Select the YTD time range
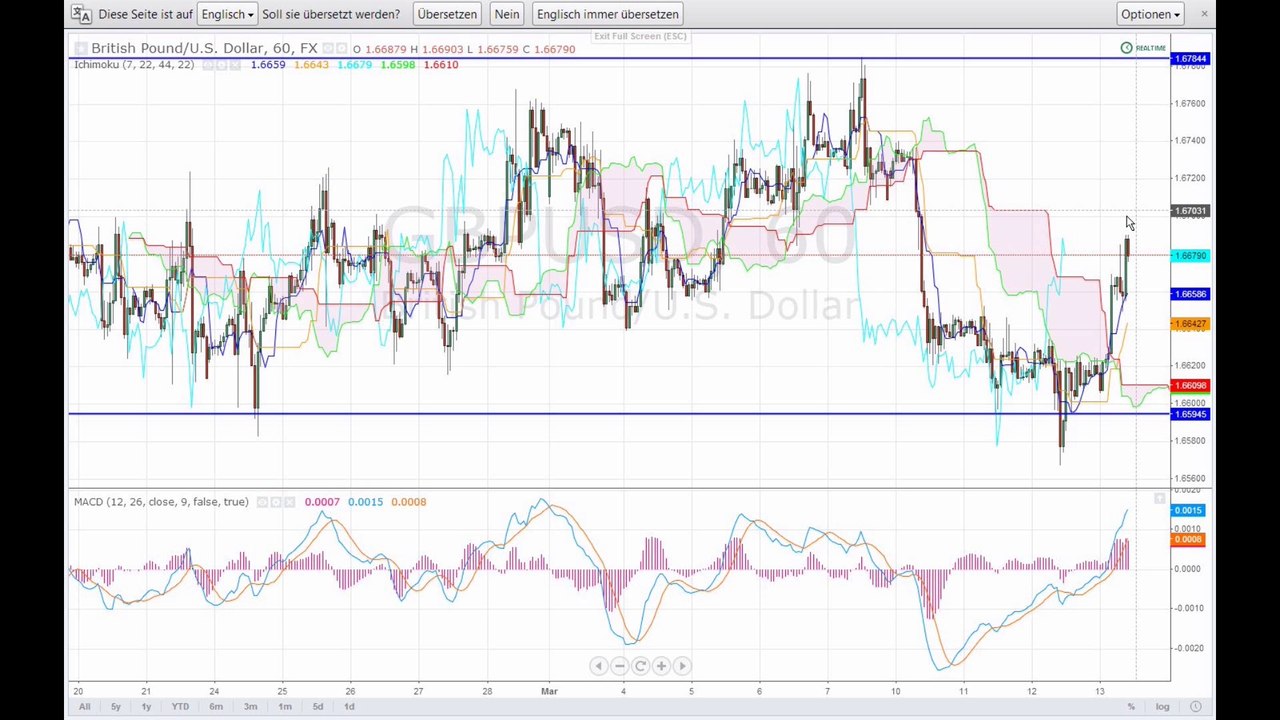 click(180, 707)
